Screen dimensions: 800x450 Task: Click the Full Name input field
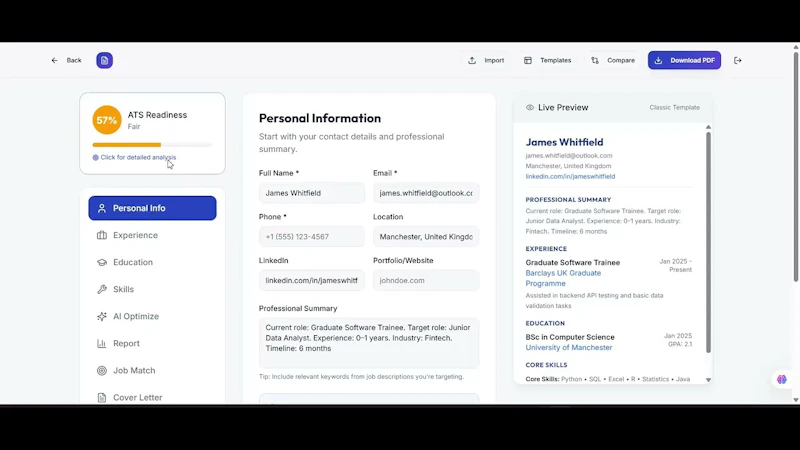[x=312, y=193]
